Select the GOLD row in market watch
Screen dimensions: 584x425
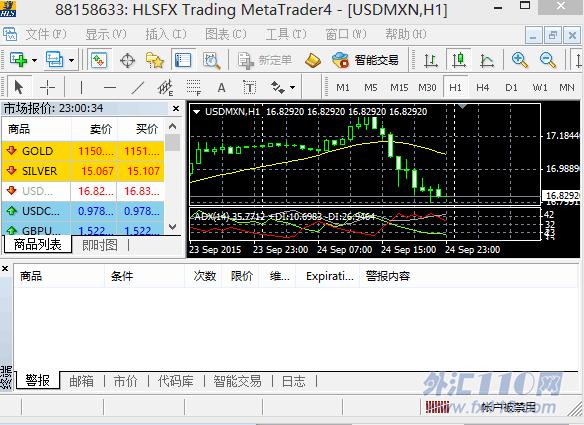coord(83,151)
